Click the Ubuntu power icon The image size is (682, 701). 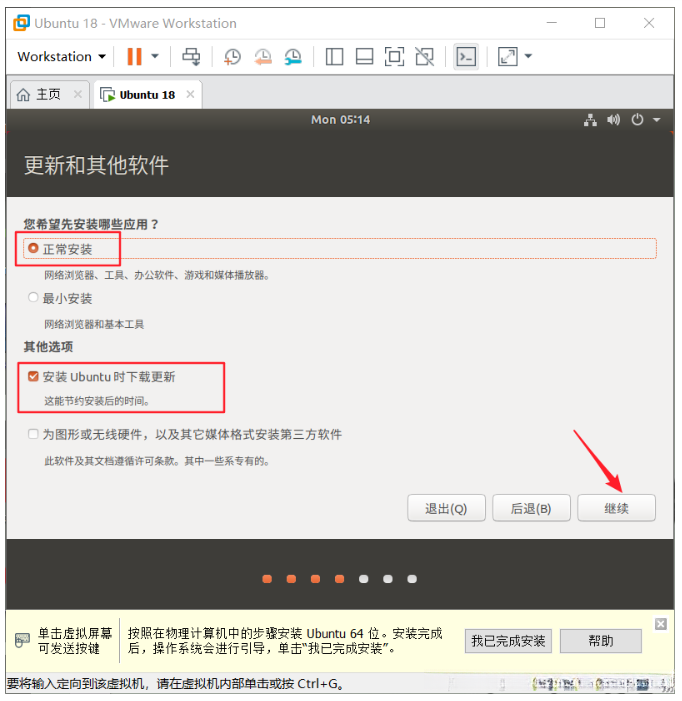click(x=637, y=120)
